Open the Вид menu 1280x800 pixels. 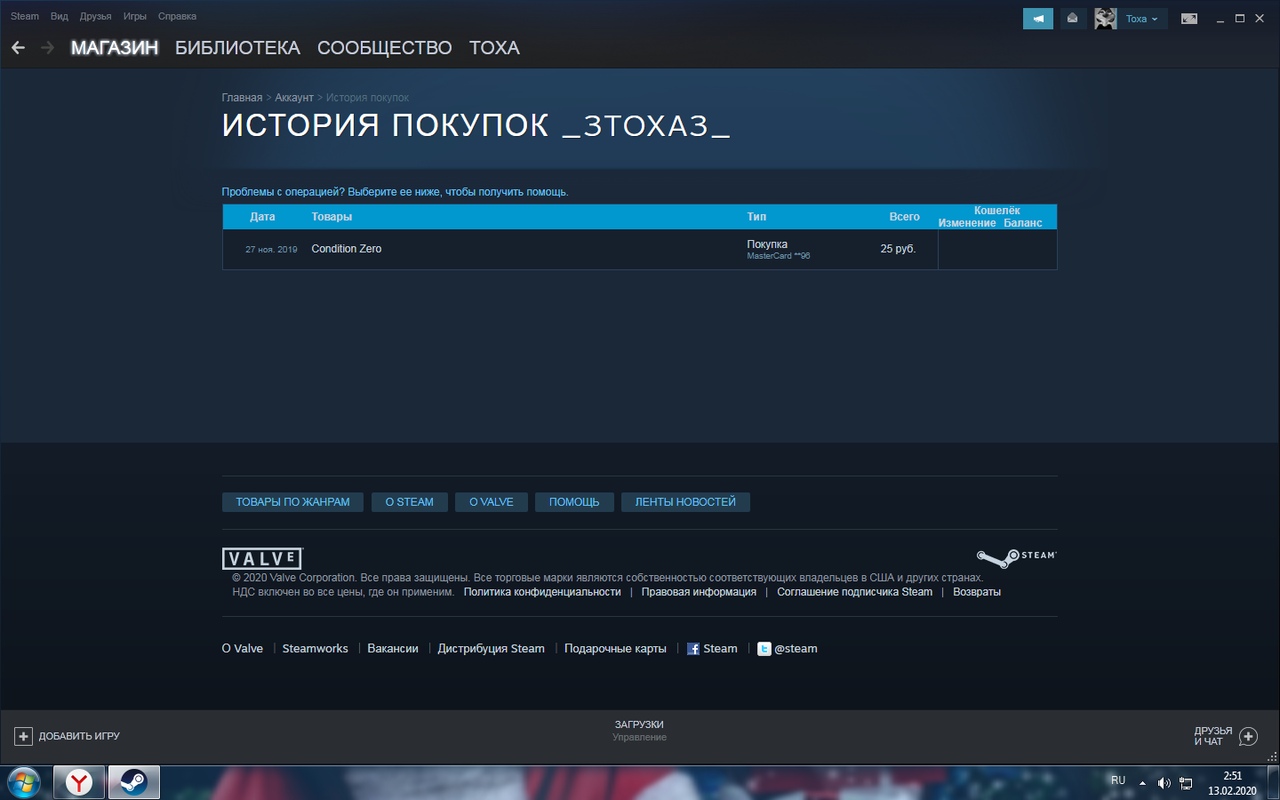coord(59,16)
